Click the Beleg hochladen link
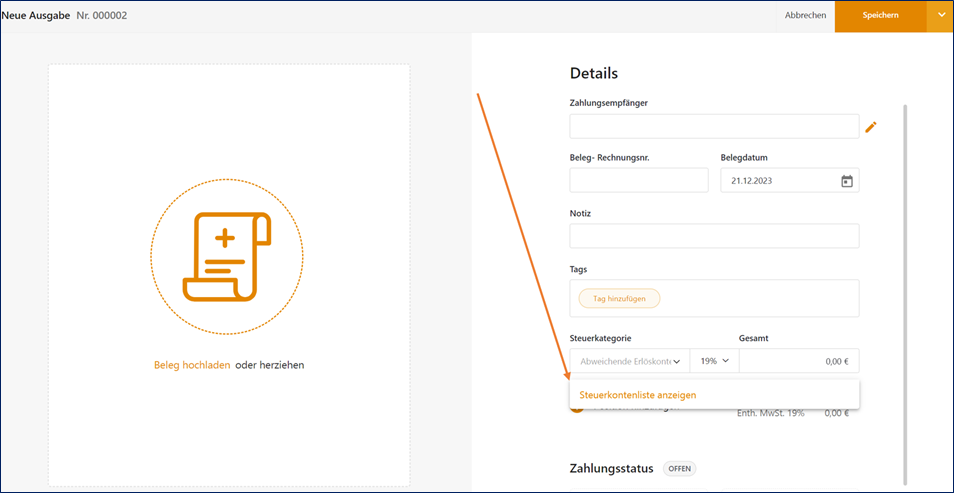The image size is (954, 493). (x=192, y=365)
